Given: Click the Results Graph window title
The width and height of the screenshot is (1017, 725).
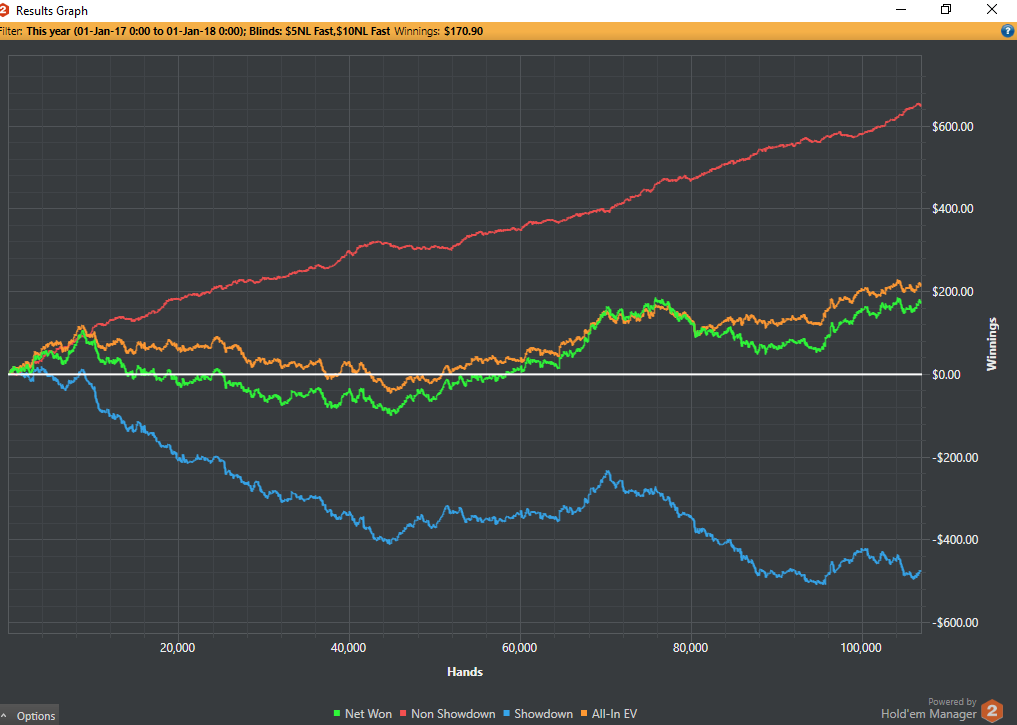Looking at the screenshot, I should click(x=52, y=10).
